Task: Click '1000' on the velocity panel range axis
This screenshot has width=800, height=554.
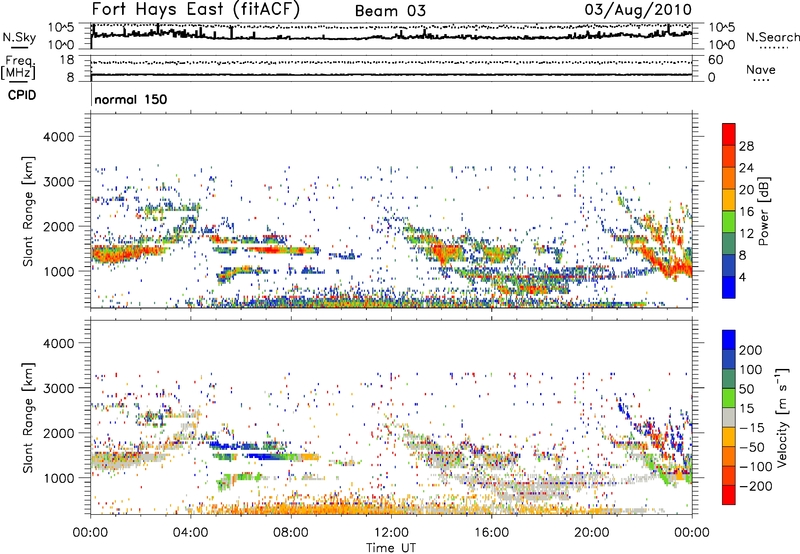Action: click(58, 478)
